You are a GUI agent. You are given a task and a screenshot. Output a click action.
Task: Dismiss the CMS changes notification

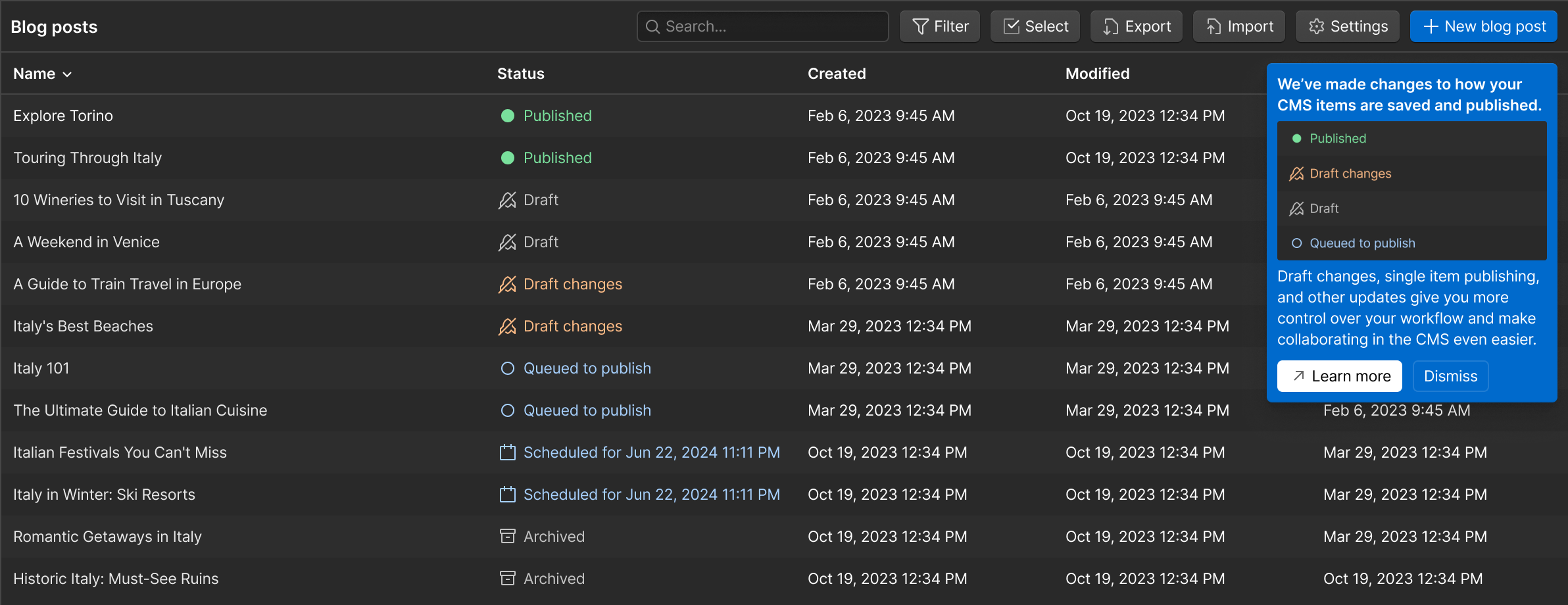1450,375
